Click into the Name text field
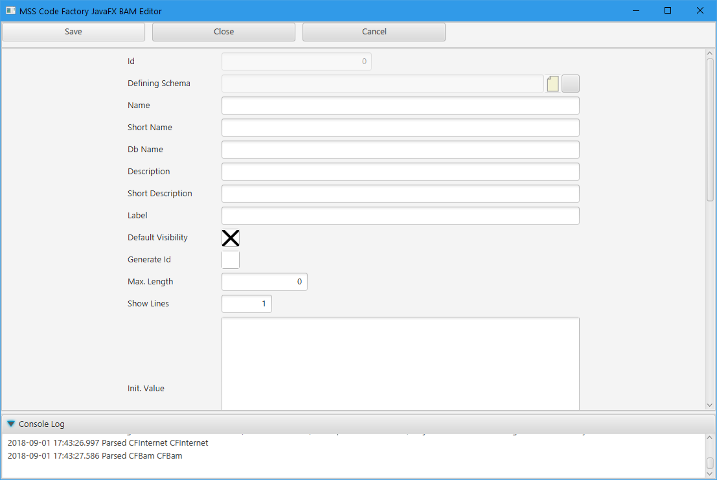717x480 pixels. (400, 106)
